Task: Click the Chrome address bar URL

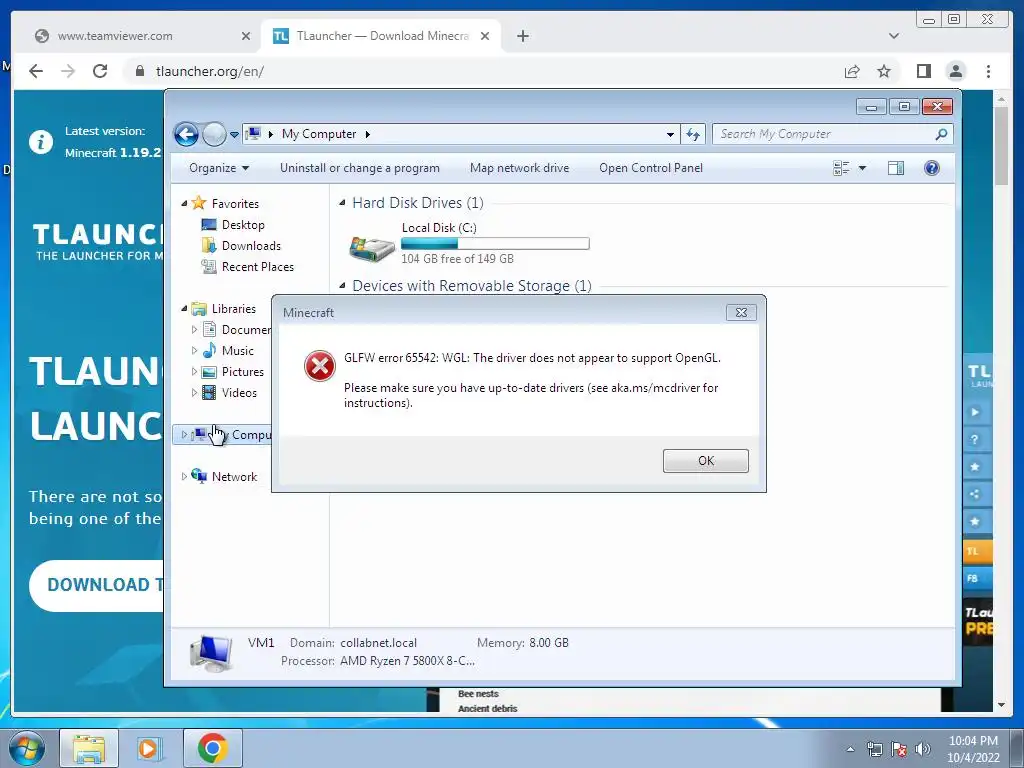Action: (x=210, y=71)
